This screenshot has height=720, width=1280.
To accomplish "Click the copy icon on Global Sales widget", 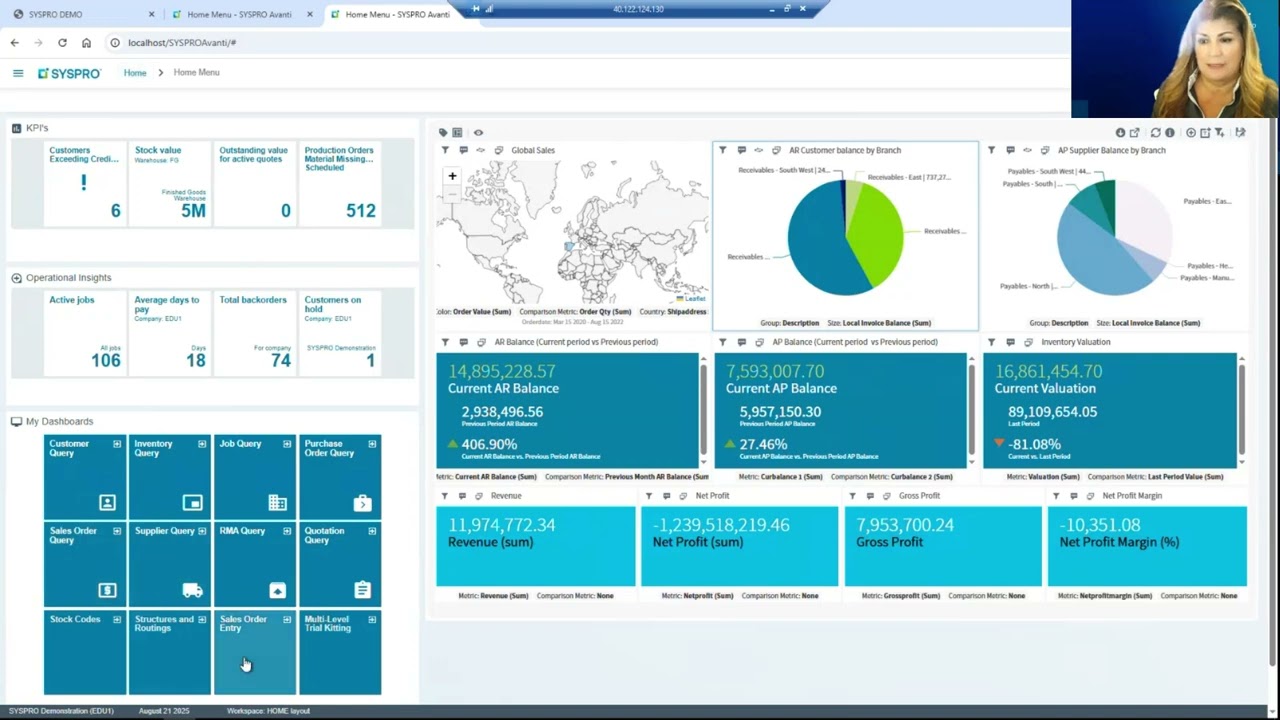I will [x=499, y=150].
